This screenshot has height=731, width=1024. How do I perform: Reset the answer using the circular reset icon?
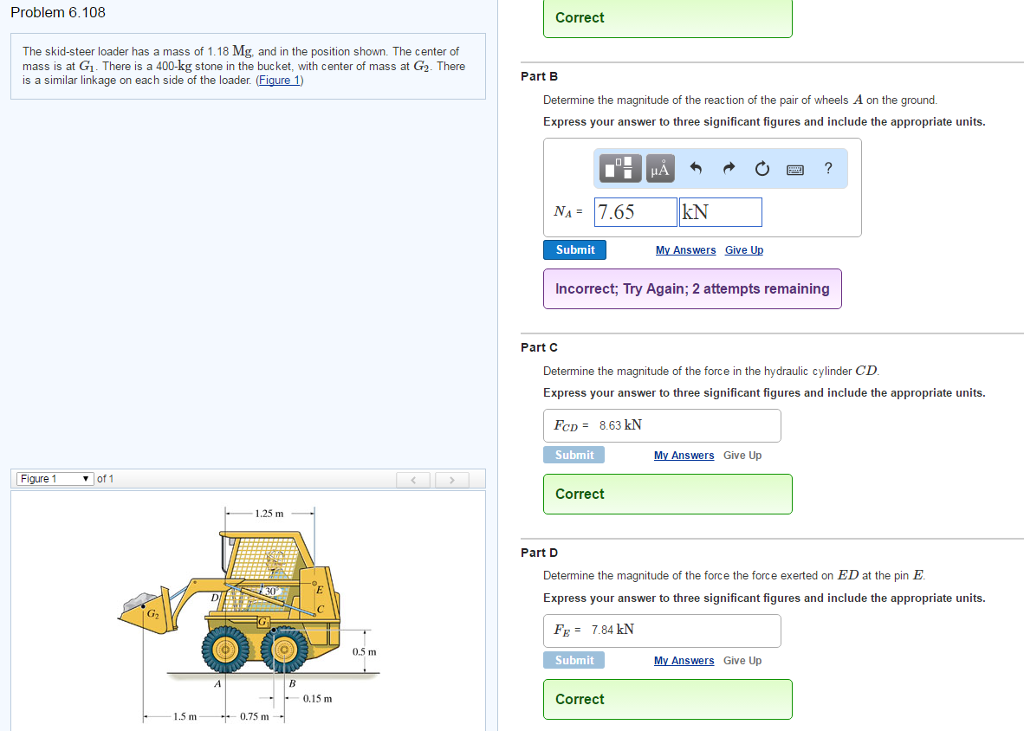761,168
